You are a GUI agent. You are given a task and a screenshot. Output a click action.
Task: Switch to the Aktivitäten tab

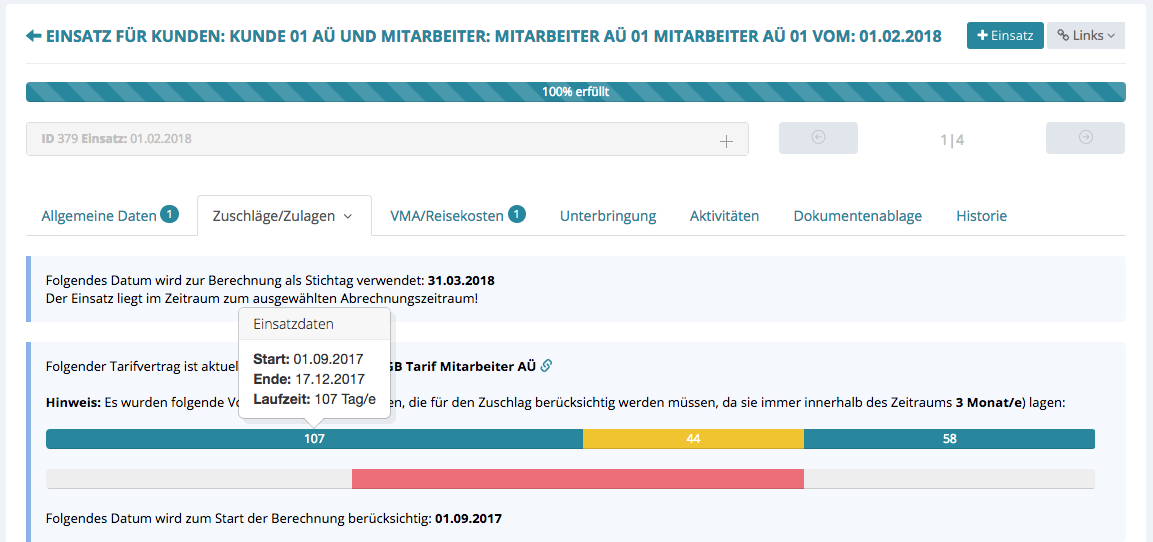724,216
